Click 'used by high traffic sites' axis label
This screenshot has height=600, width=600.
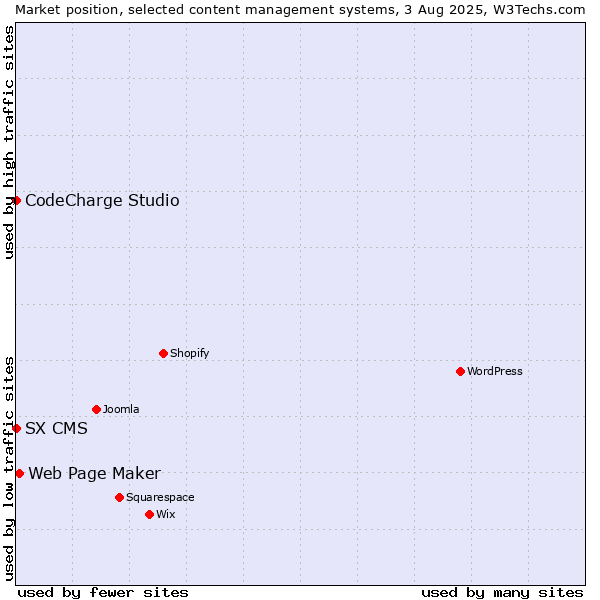8,142
